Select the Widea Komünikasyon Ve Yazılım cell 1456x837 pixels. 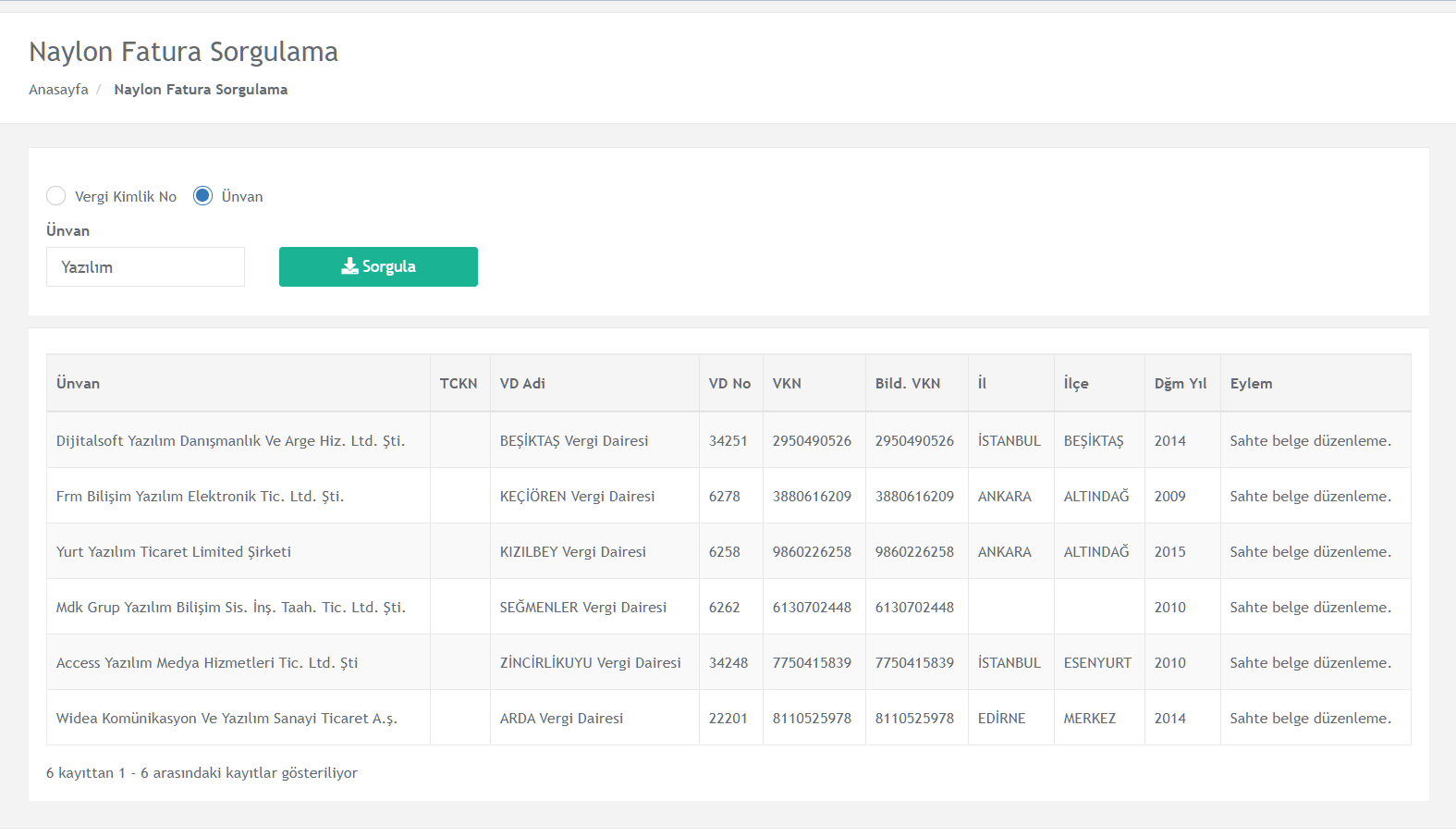pyautogui.click(x=239, y=718)
